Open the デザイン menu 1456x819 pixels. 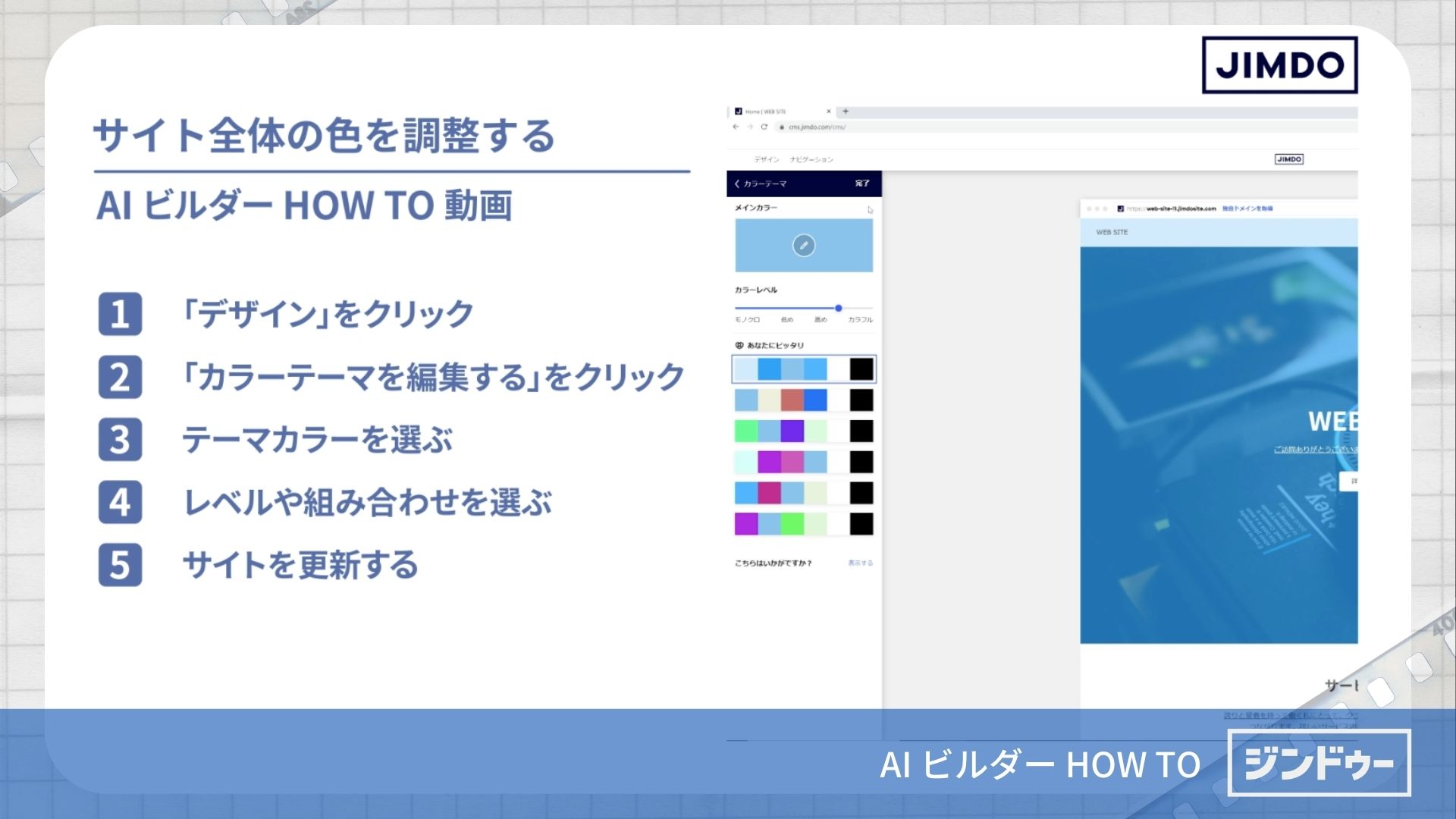click(767, 159)
